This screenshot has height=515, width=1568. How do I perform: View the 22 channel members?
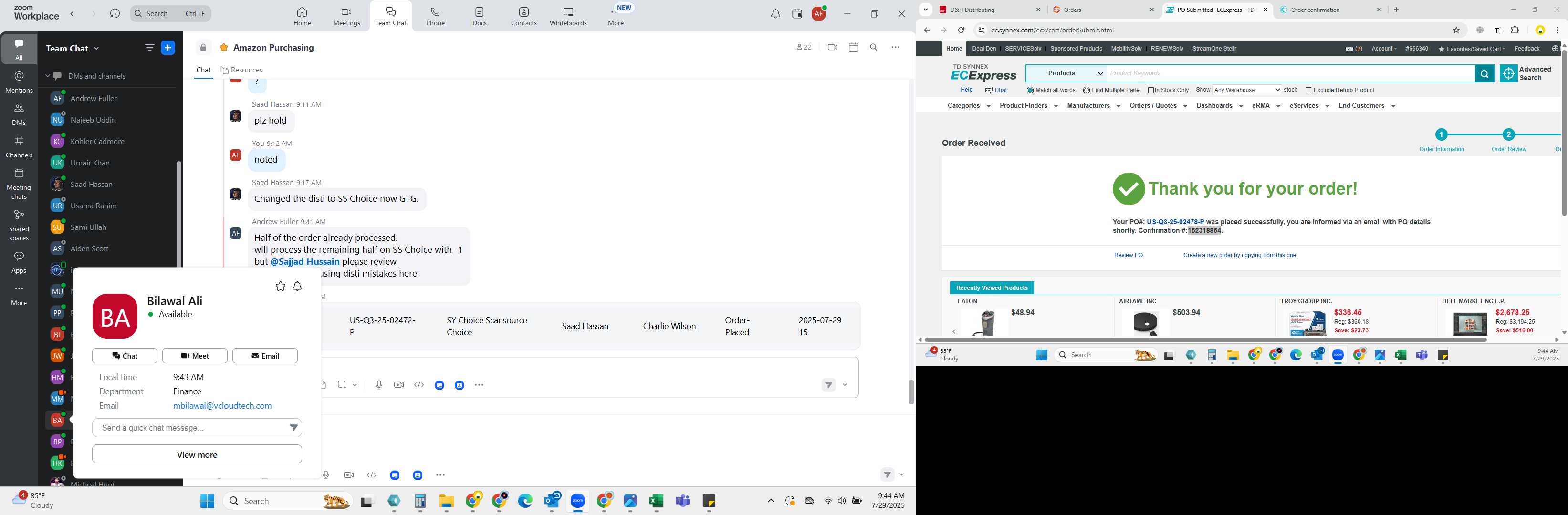point(804,47)
